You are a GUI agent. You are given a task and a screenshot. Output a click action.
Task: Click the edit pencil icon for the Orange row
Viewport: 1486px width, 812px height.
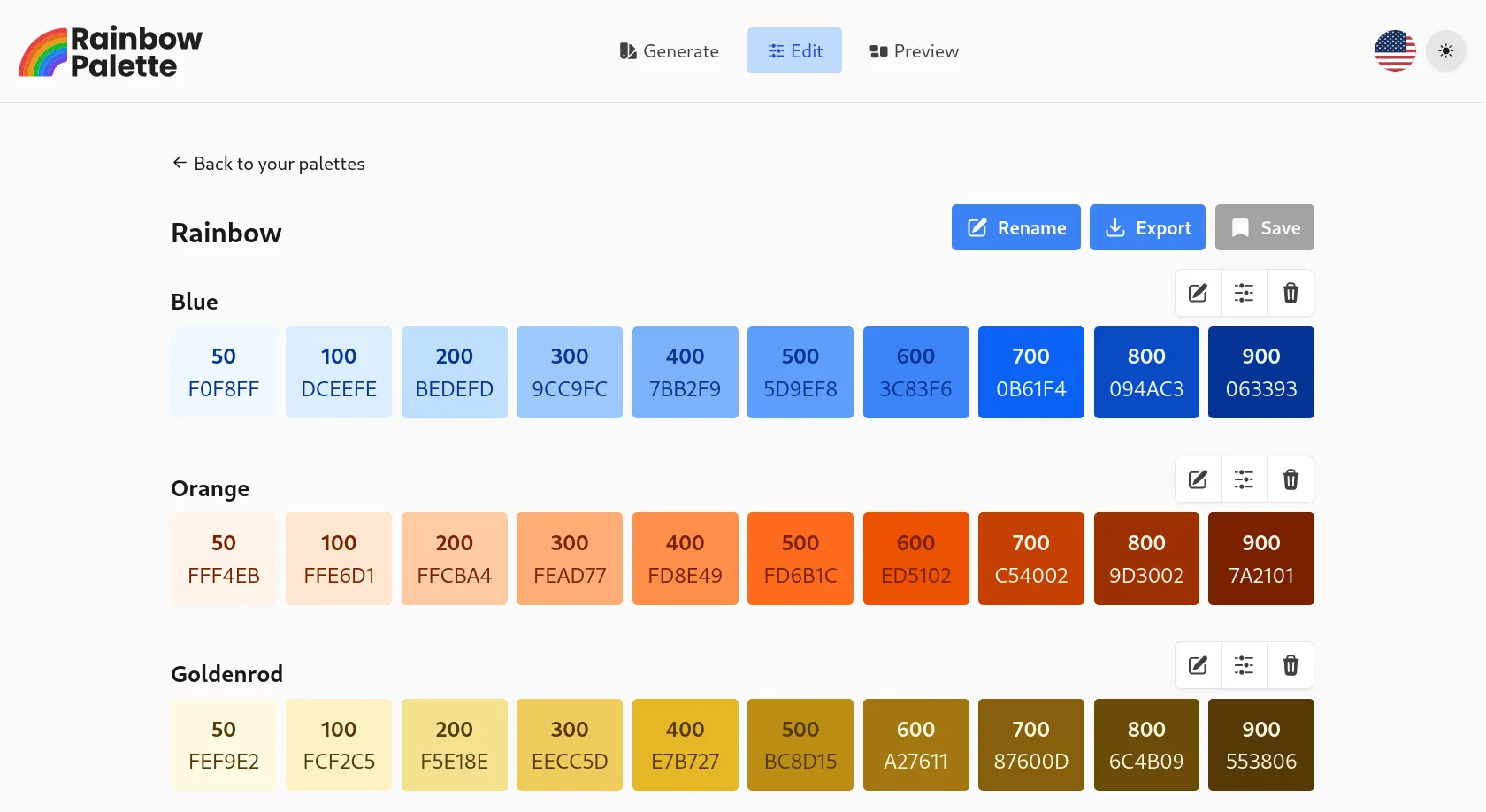tap(1197, 479)
